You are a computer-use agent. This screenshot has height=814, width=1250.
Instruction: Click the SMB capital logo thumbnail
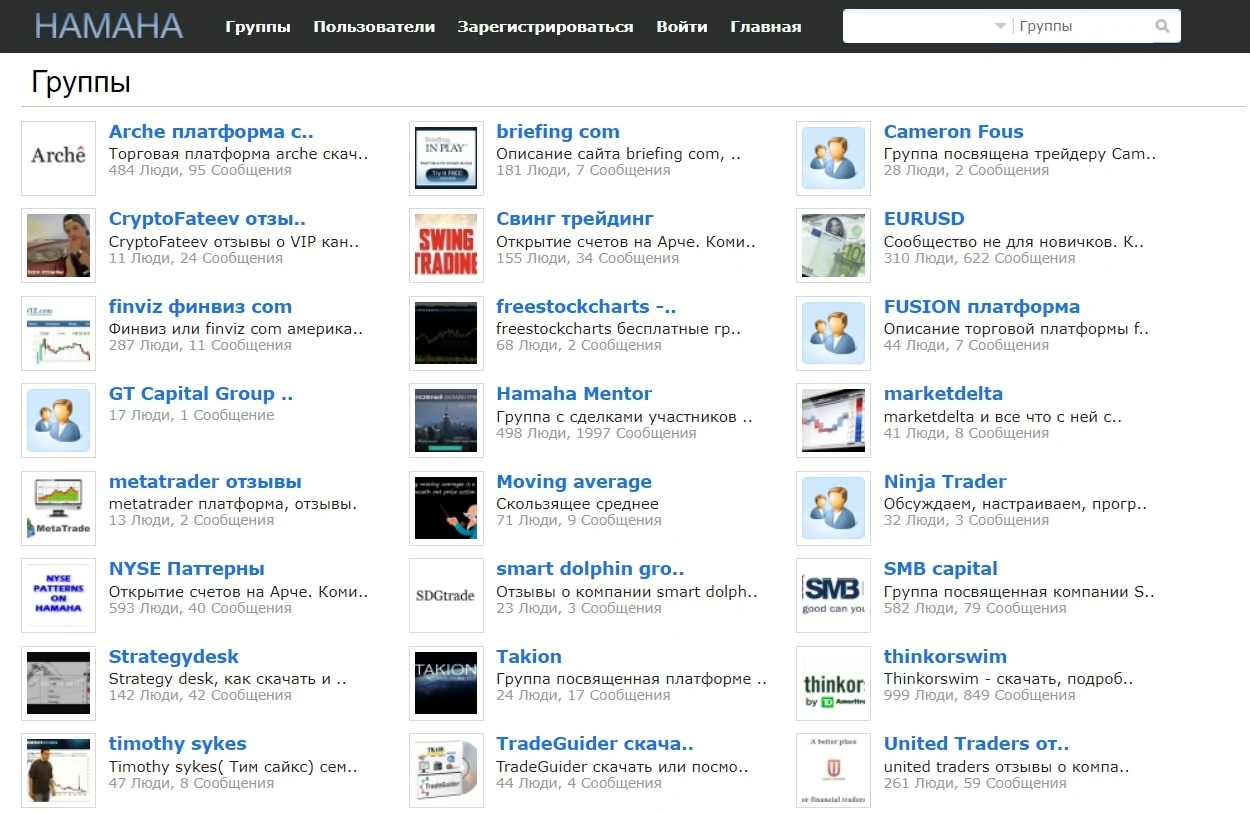click(x=833, y=595)
